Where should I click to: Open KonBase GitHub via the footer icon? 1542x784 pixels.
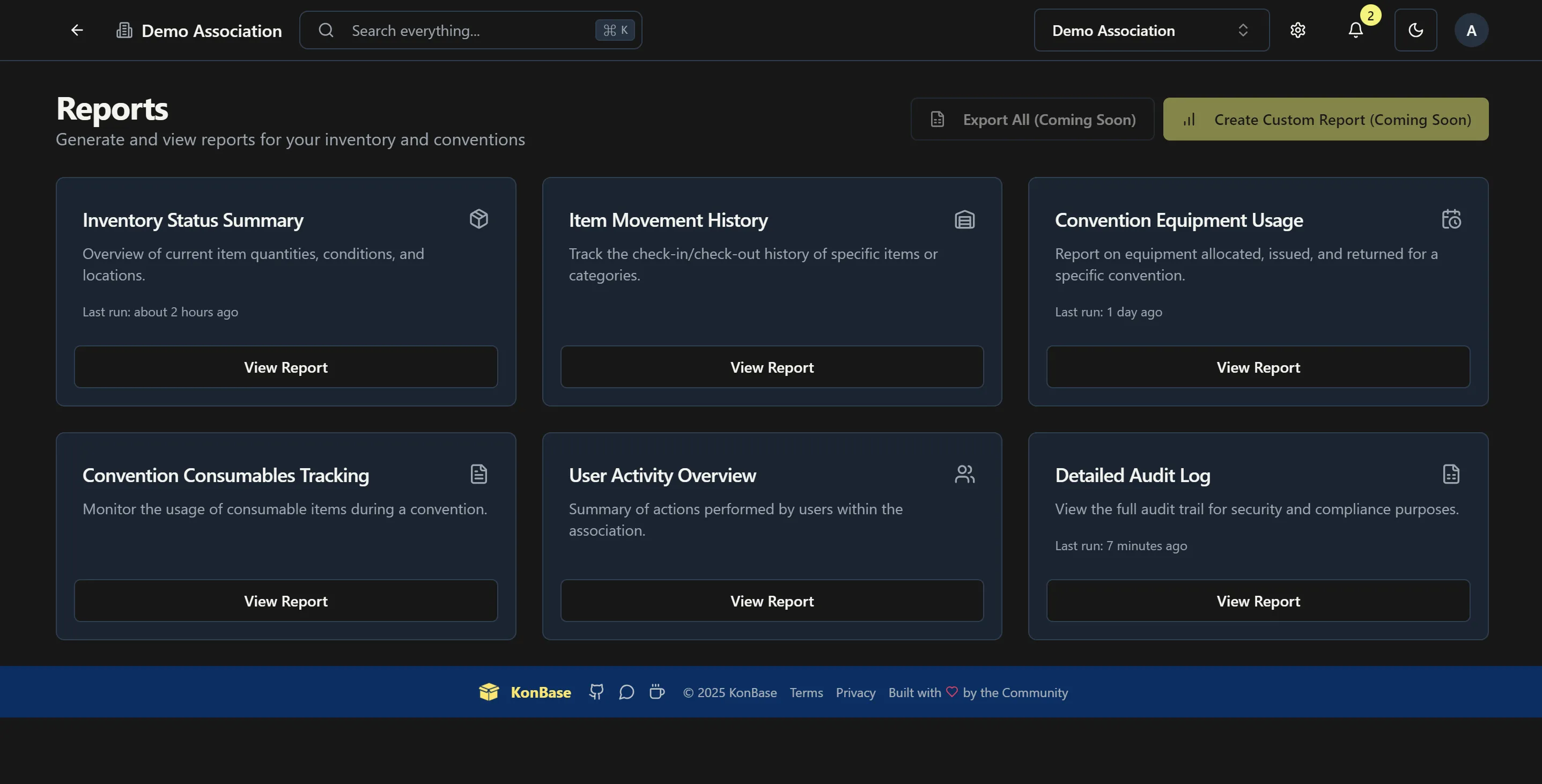pos(596,692)
